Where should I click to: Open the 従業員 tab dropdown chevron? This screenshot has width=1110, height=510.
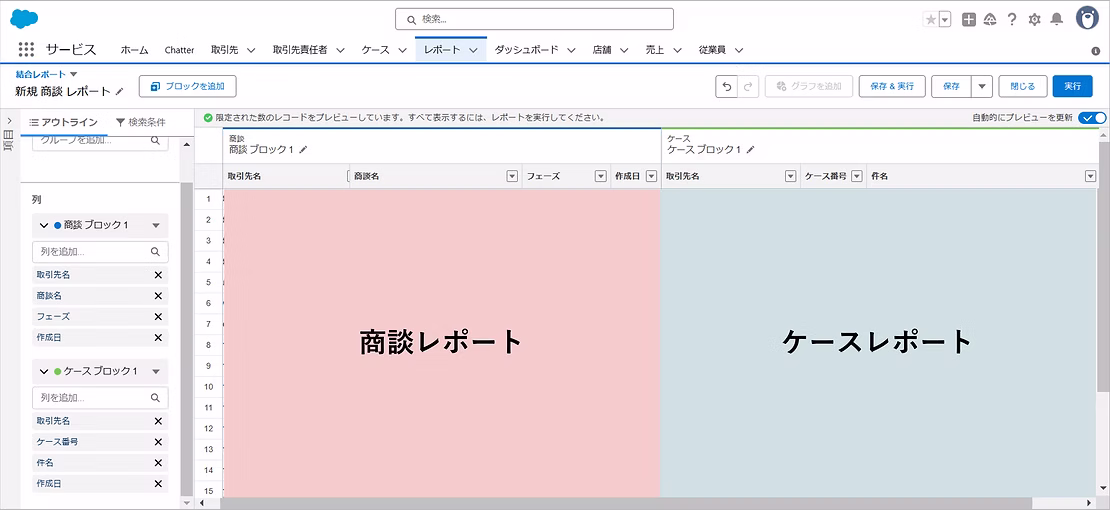tap(739, 50)
